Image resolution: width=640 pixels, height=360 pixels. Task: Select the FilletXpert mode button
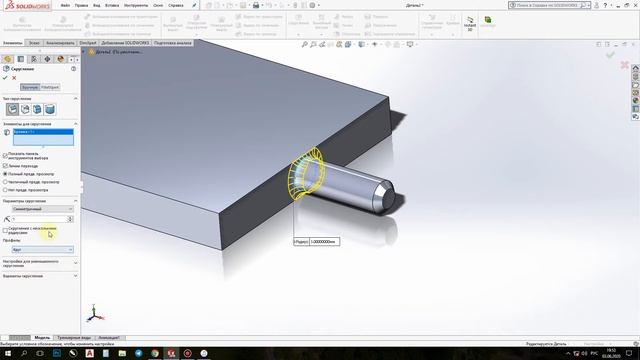point(50,87)
